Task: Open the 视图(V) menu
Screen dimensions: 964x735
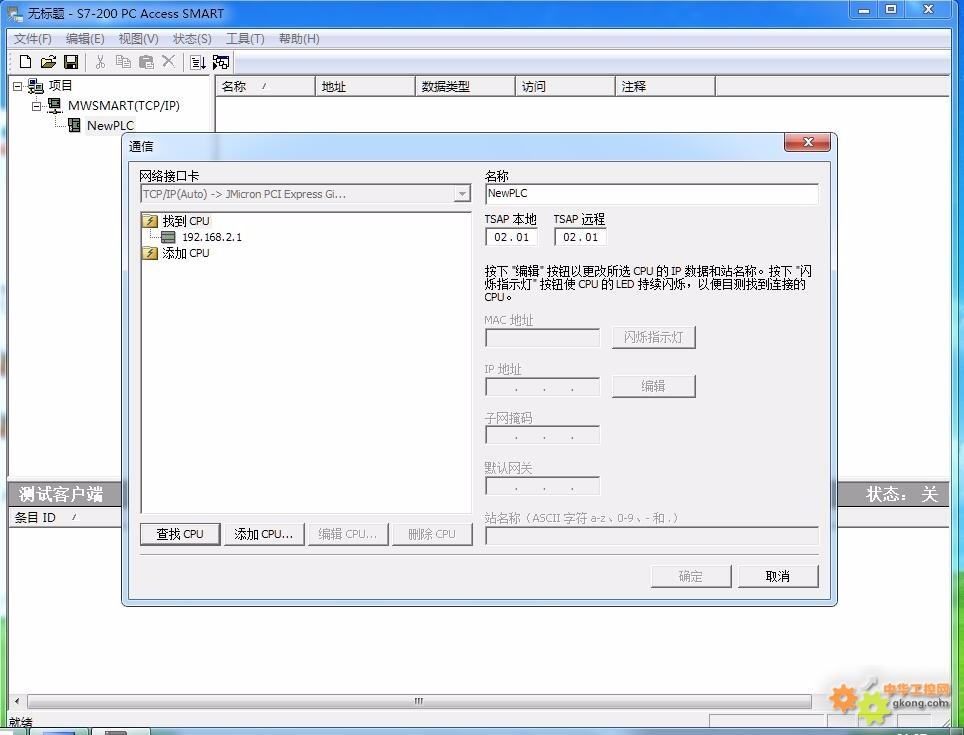Action: pyautogui.click(x=138, y=39)
